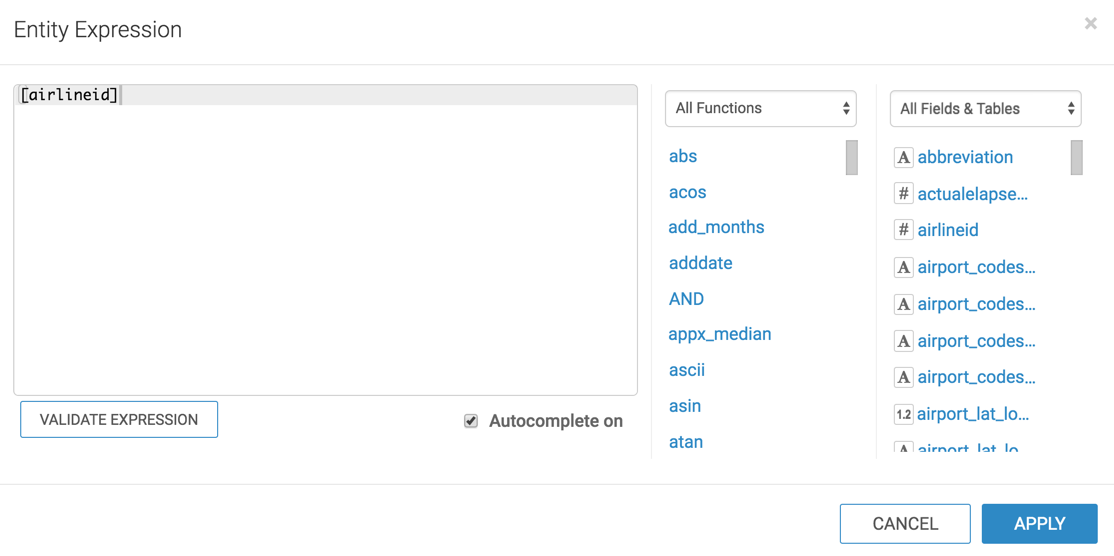1114x556 pixels.
Task: Insert the abs function
Action: [x=683, y=156]
